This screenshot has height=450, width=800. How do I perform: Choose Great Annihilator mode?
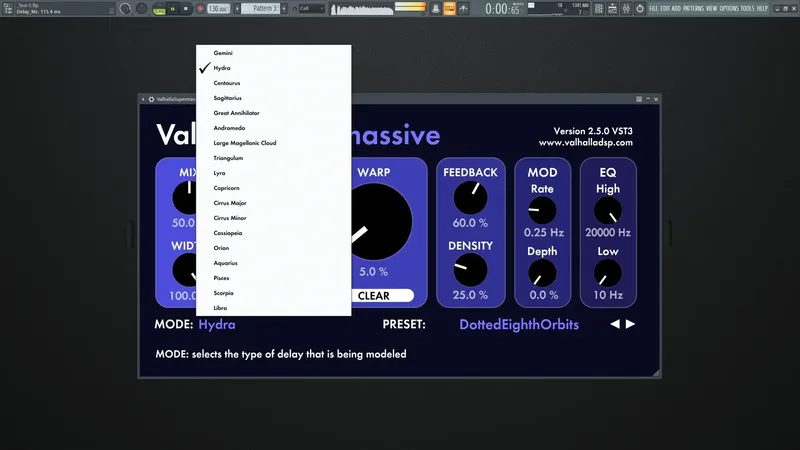click(273, 113)
